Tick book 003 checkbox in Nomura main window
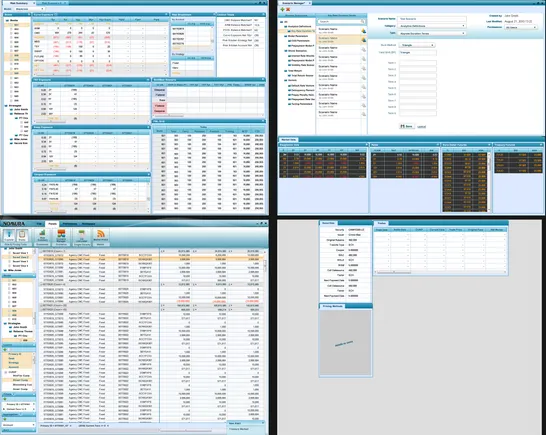Viewport: 546px width, 435px height. 9,289
